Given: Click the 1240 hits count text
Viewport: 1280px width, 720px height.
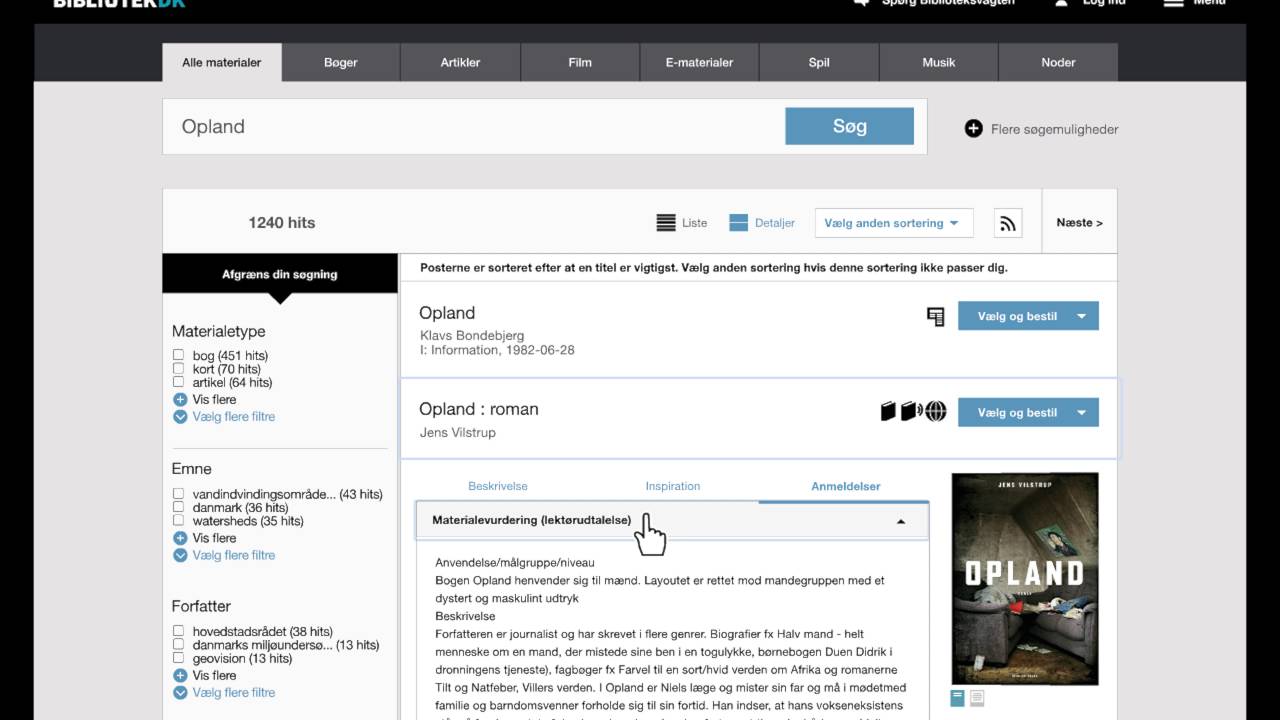Looking at the screenshot, I should 282,223.
